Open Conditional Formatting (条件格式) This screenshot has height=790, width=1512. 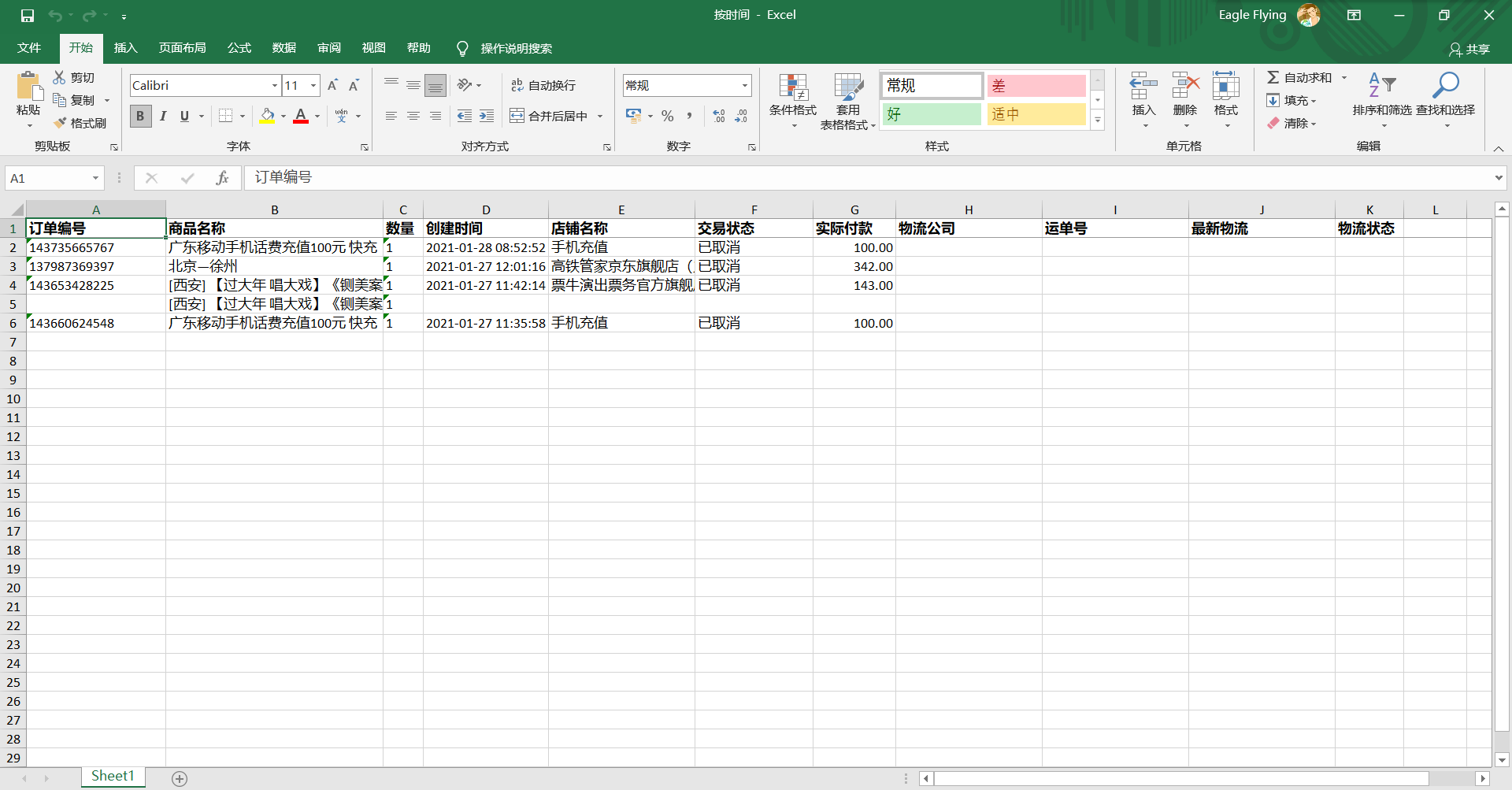(x=792, y=100)
